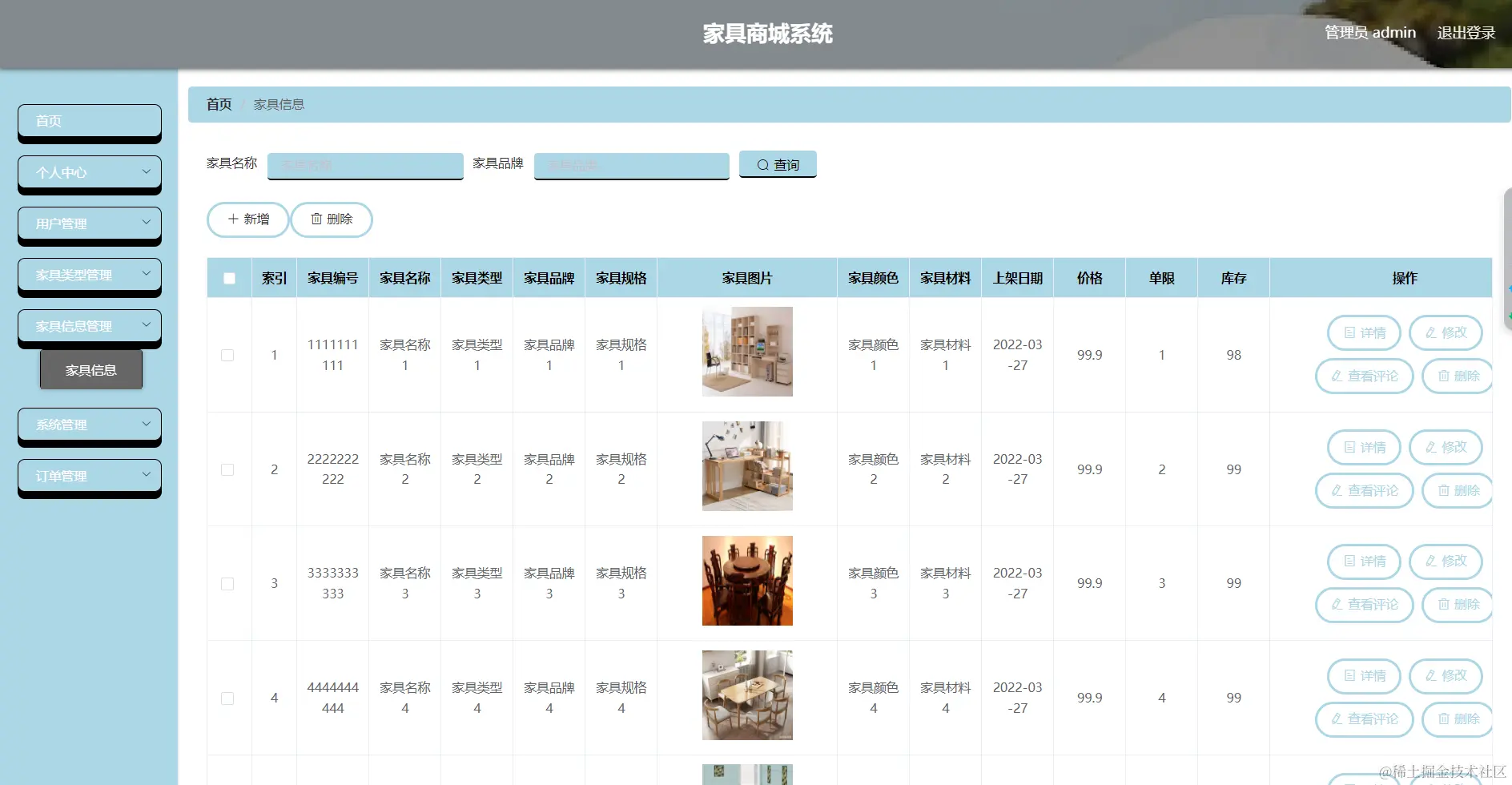
Task: Open 查看评论 for furniture 3333333333
Action: [1364, 604]
